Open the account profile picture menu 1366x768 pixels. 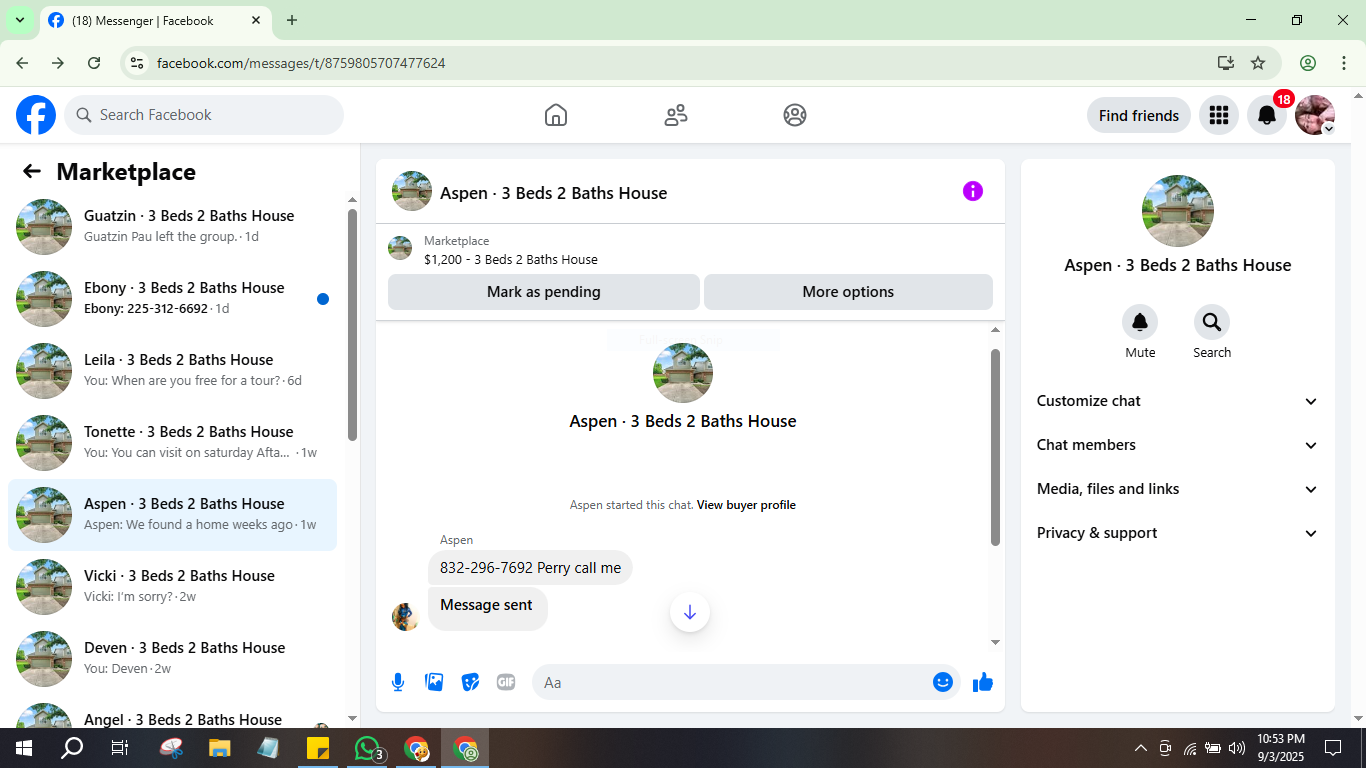[x=1315, y=115]
